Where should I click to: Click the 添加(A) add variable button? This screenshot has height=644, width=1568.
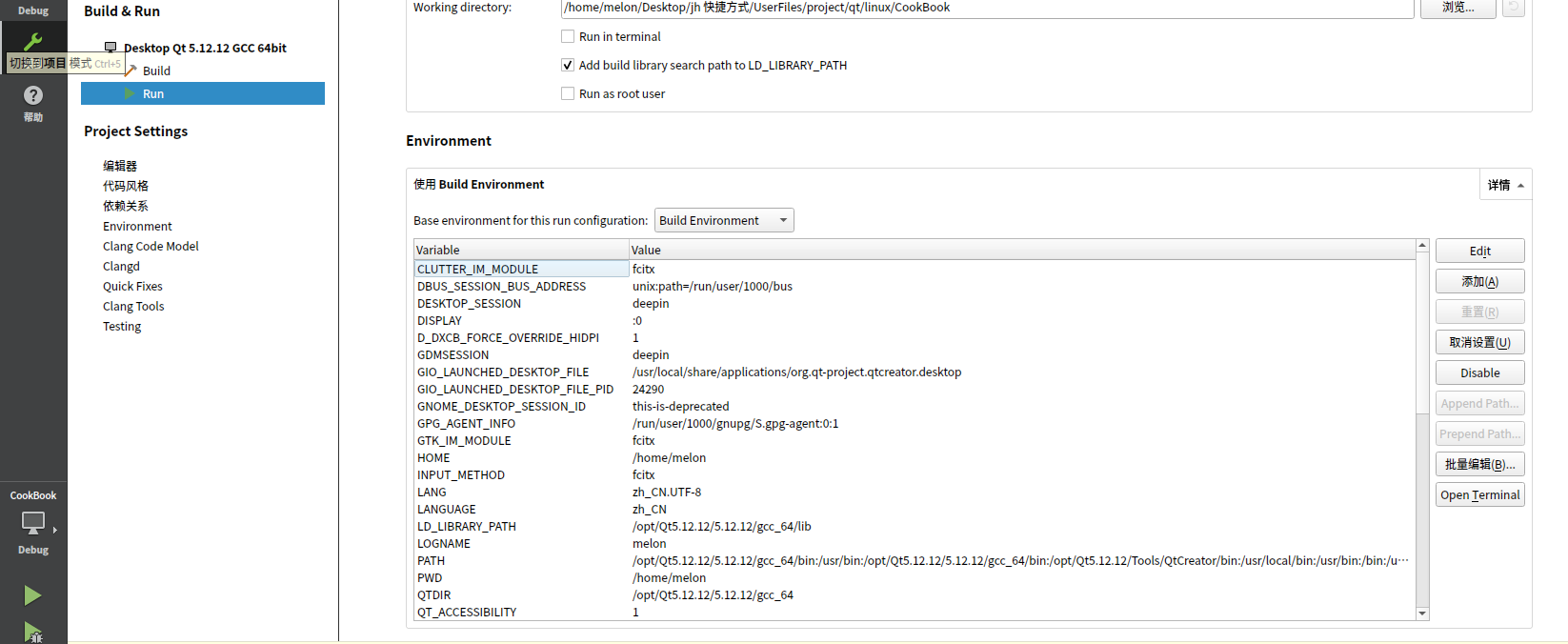pyautogui.click(x=1479, y=281)
